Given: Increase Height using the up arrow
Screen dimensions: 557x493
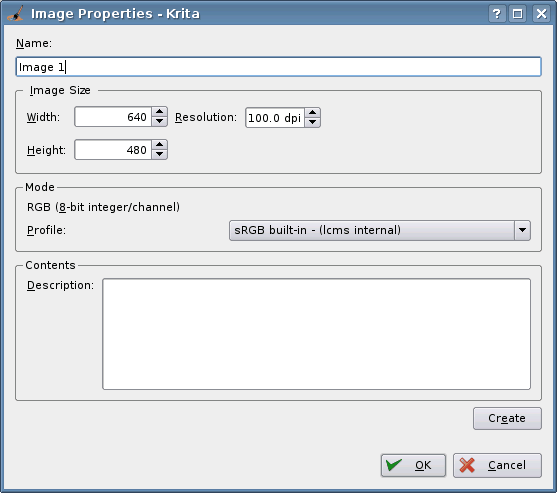Looking at the screenshot, I should [159, 145].
